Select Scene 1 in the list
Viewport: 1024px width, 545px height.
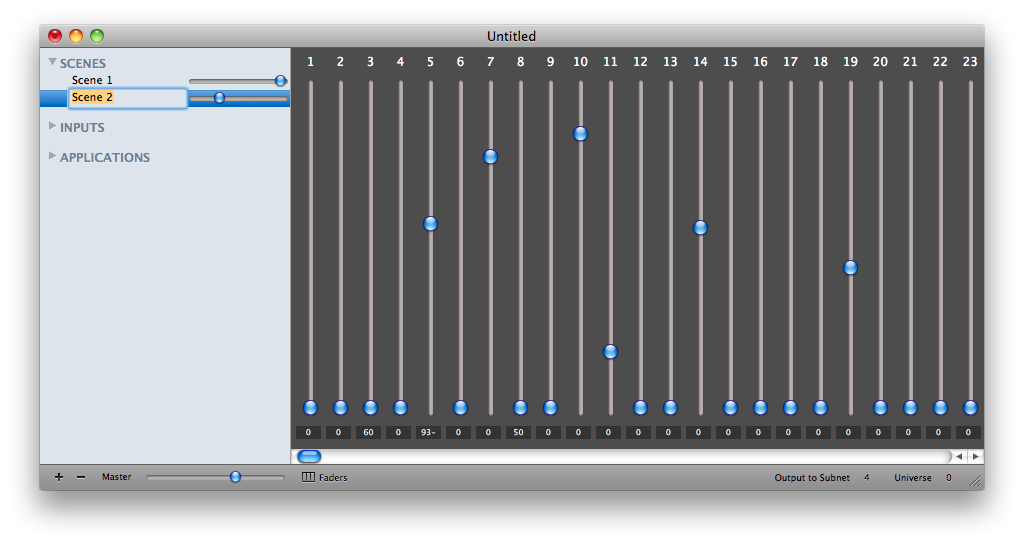click(x=92, y=80)
